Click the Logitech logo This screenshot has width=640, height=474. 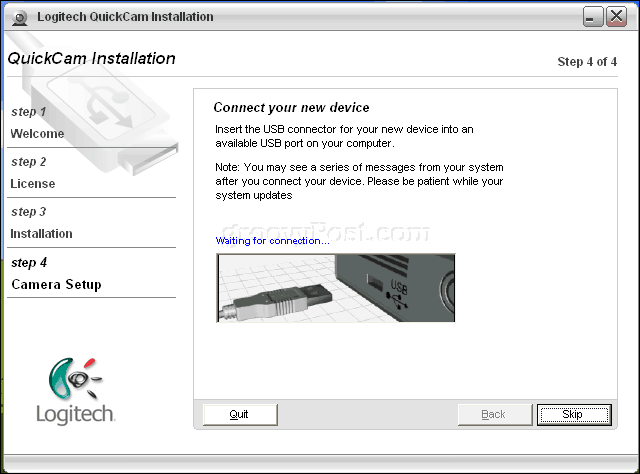75,391
